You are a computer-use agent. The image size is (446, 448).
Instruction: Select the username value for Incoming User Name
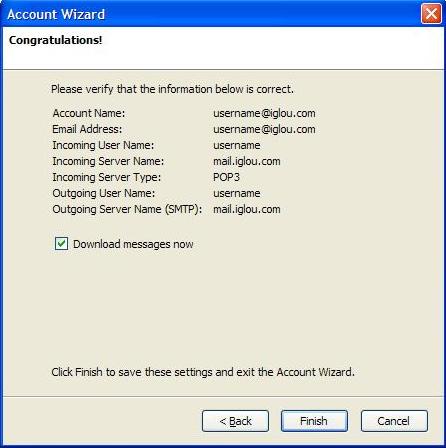237,145
